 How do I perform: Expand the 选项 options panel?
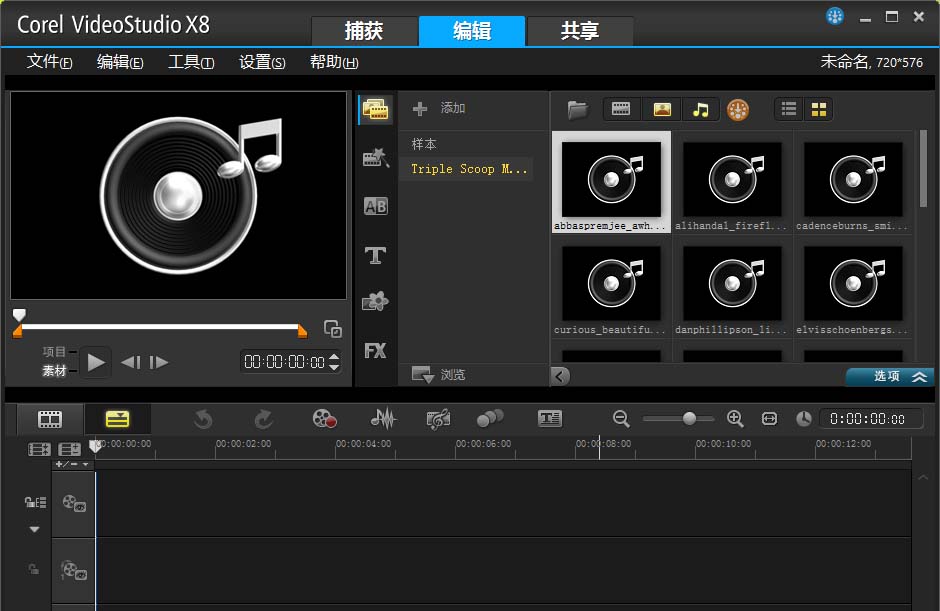point(889,376)
